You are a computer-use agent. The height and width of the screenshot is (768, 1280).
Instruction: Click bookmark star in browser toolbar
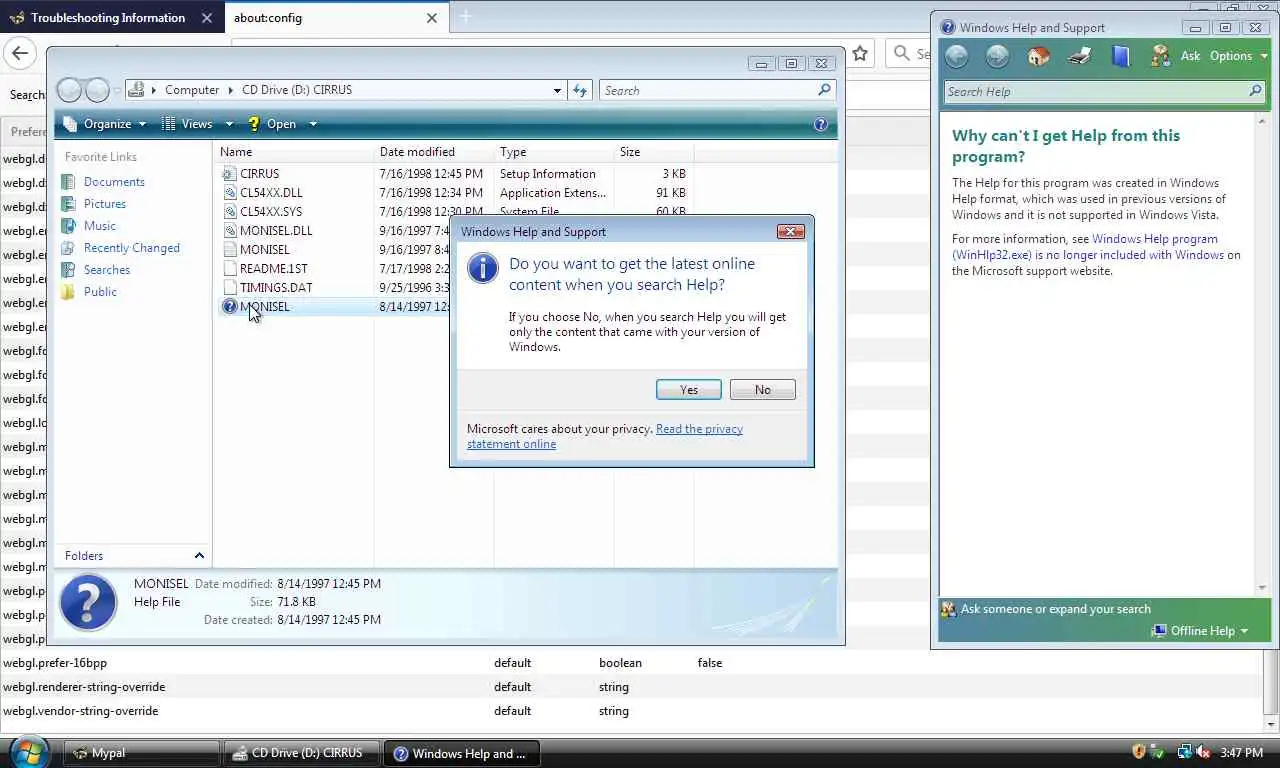pyautogui.click(x=860, y=54)
